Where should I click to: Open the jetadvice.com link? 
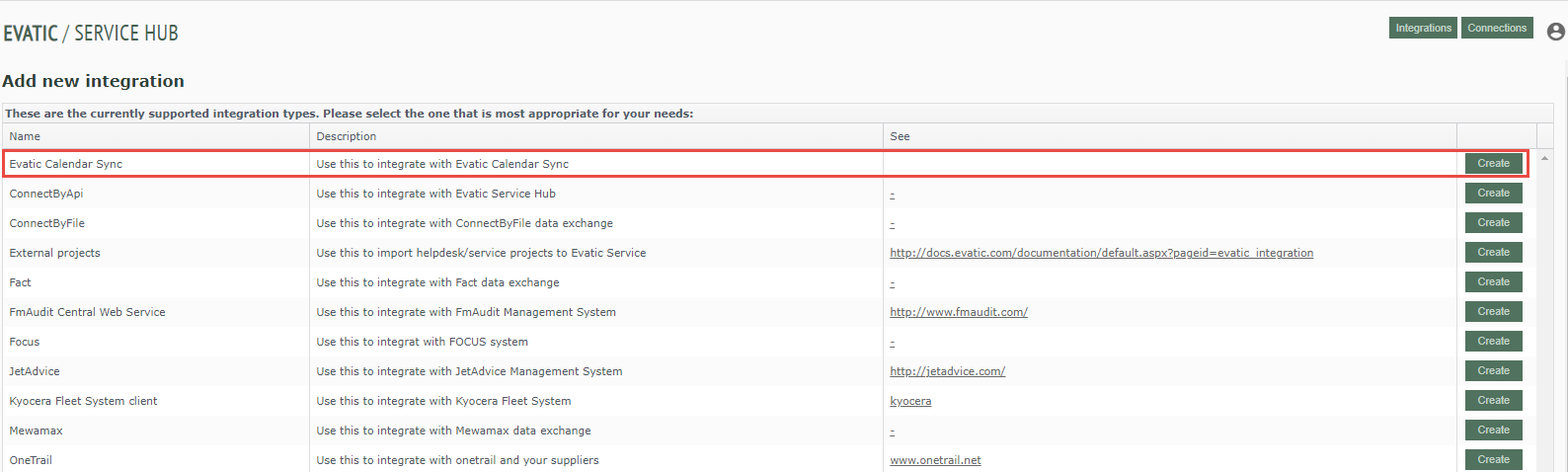point(947,371)
